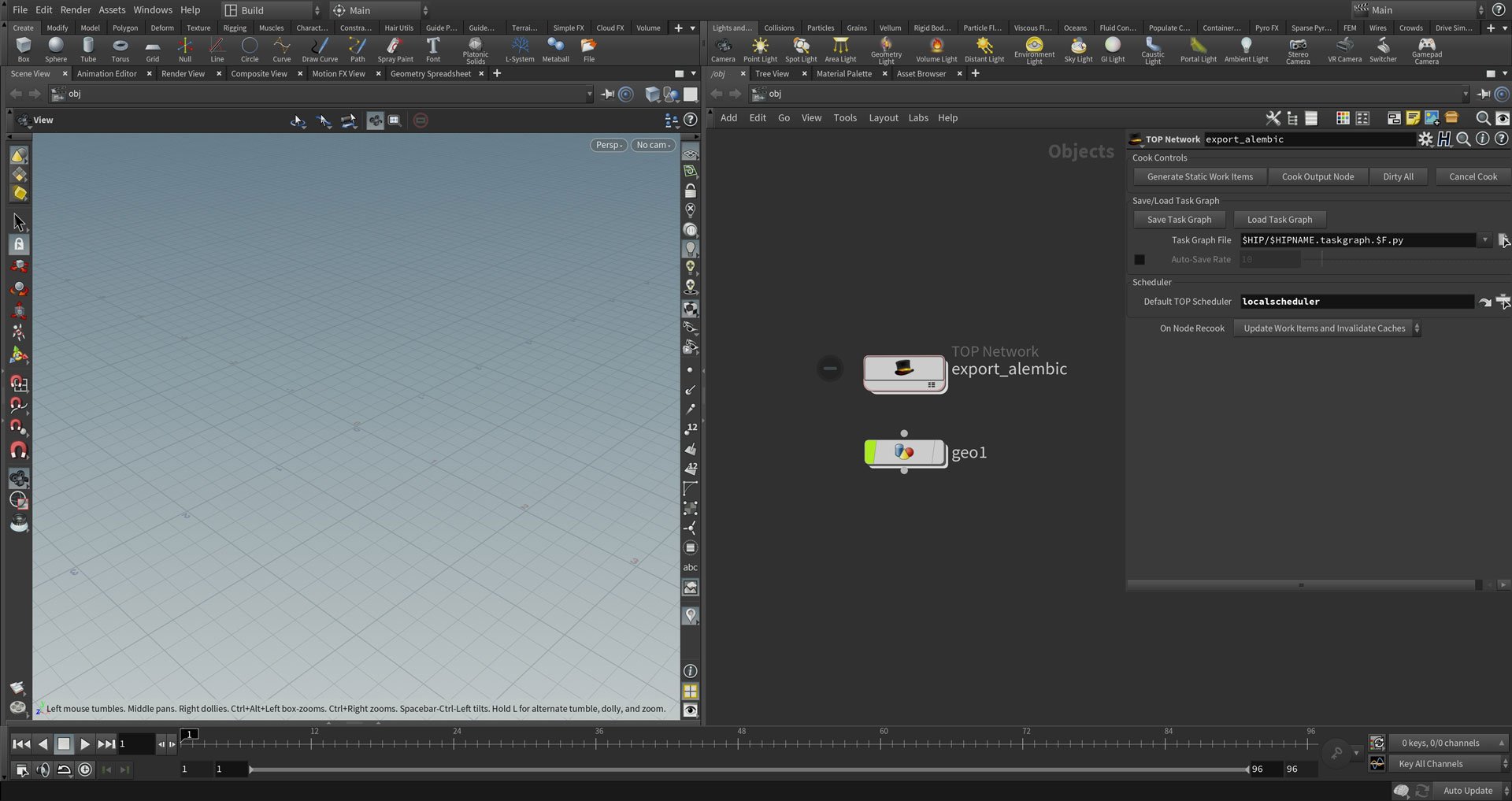Image resolution: width=1512 pixels, height=801 pixels.
Task: Expand scene view obj path dropdown
Action: click(589, 95)
